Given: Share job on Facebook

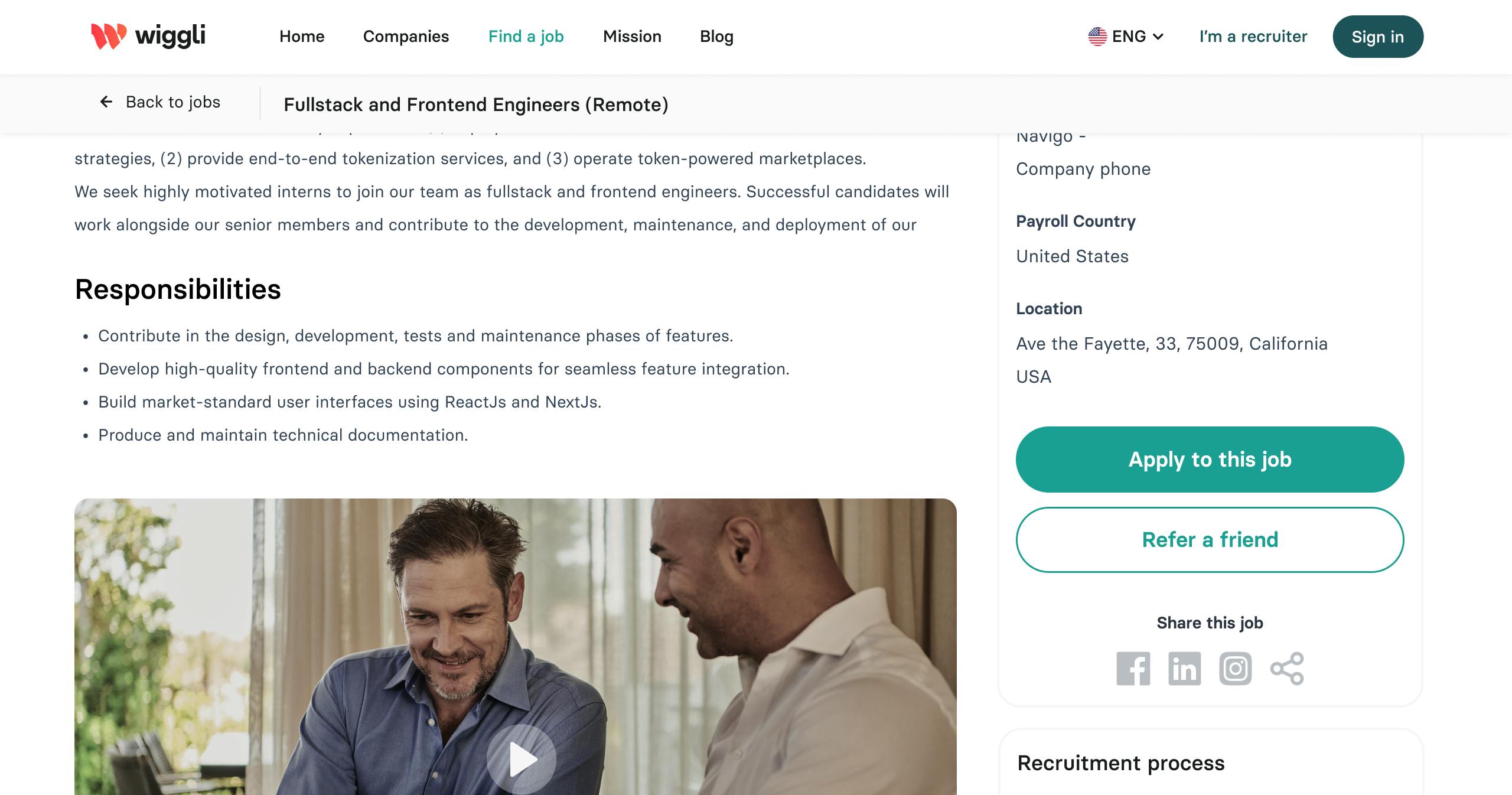Looking at the screenshot, I should coord(1133,669).
